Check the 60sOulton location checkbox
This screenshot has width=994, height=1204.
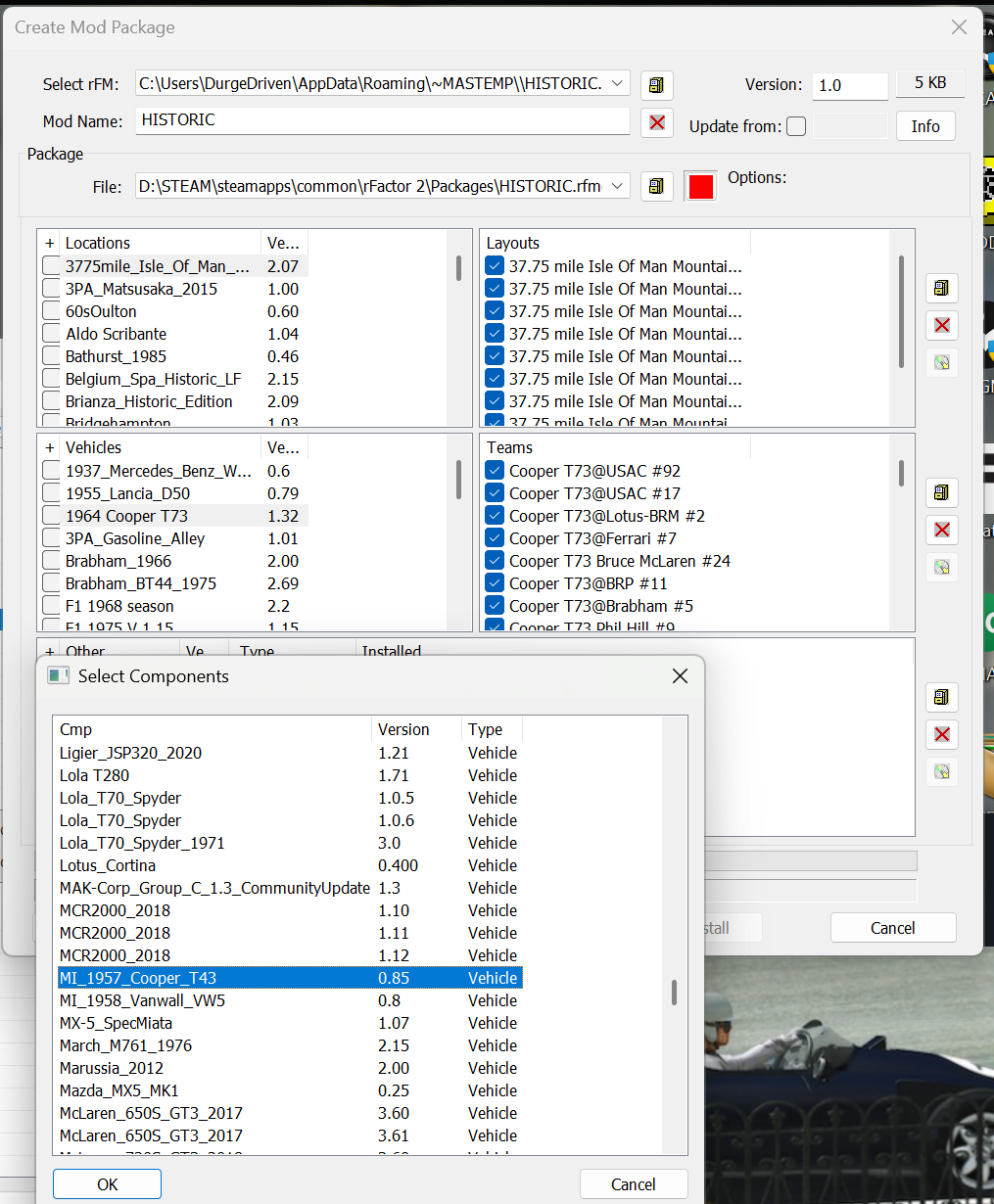[x=52, y=311]
